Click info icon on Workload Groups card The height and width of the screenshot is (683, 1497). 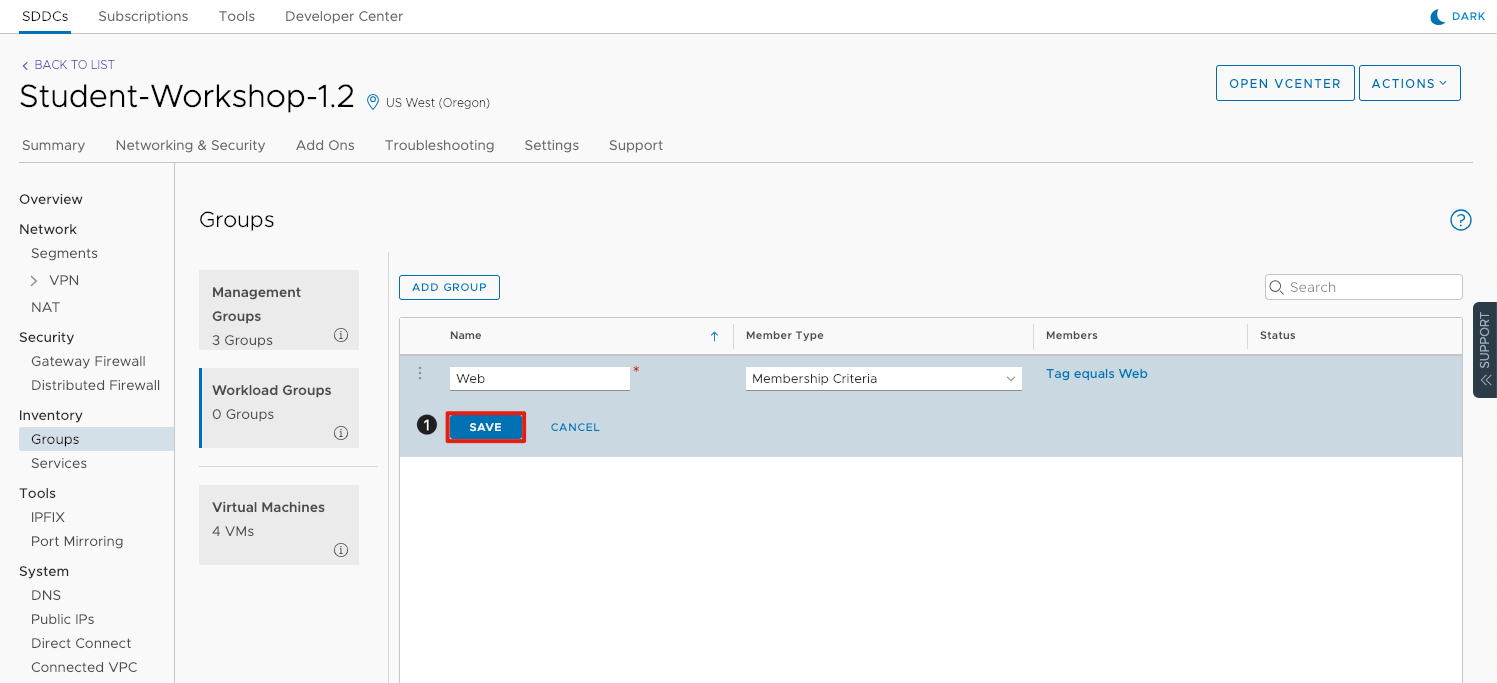(341, 433)
